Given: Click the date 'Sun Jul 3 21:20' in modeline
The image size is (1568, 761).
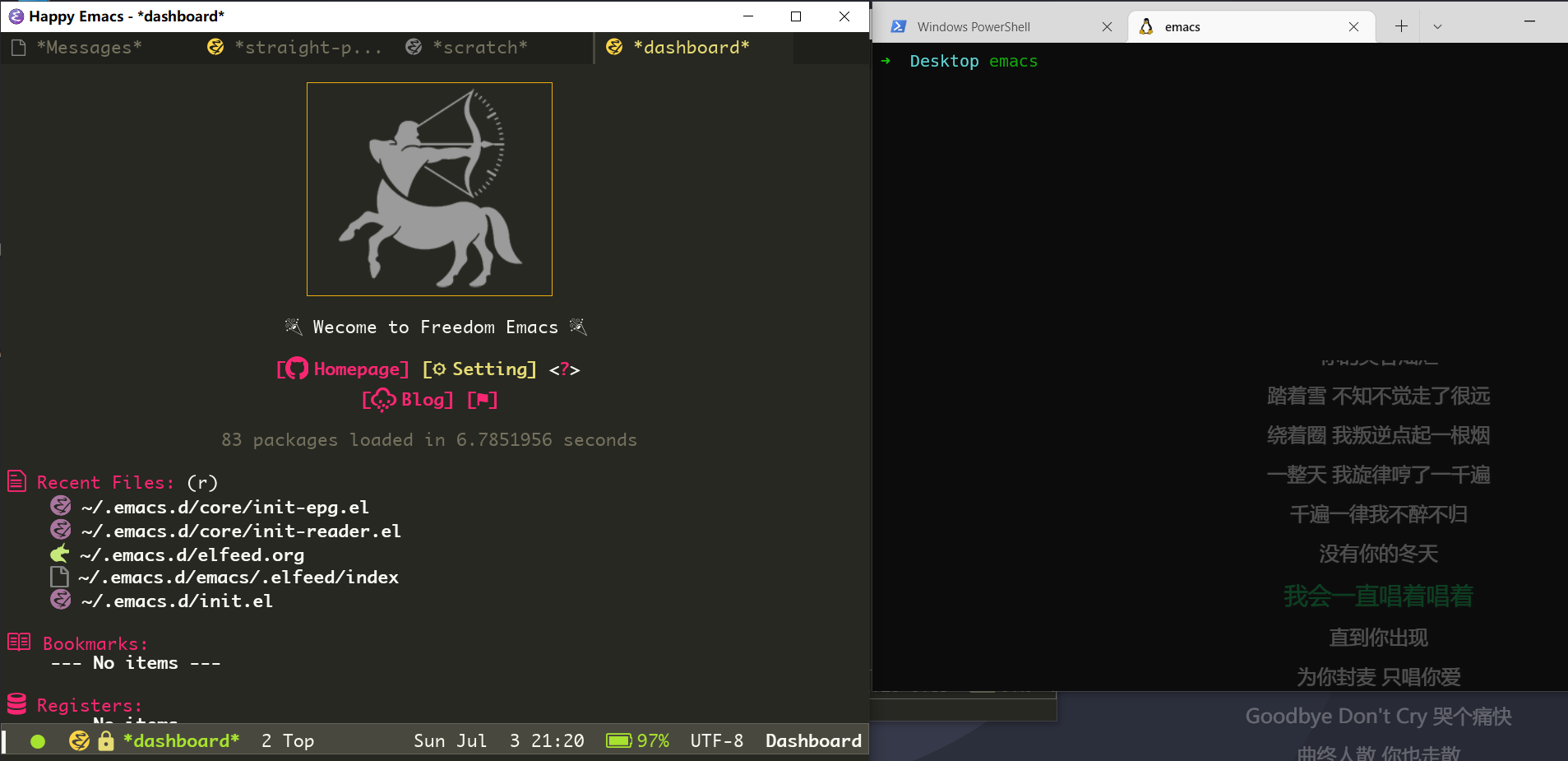Looking at the screenshot, I should pyautogui.click(x=499, y=741).
